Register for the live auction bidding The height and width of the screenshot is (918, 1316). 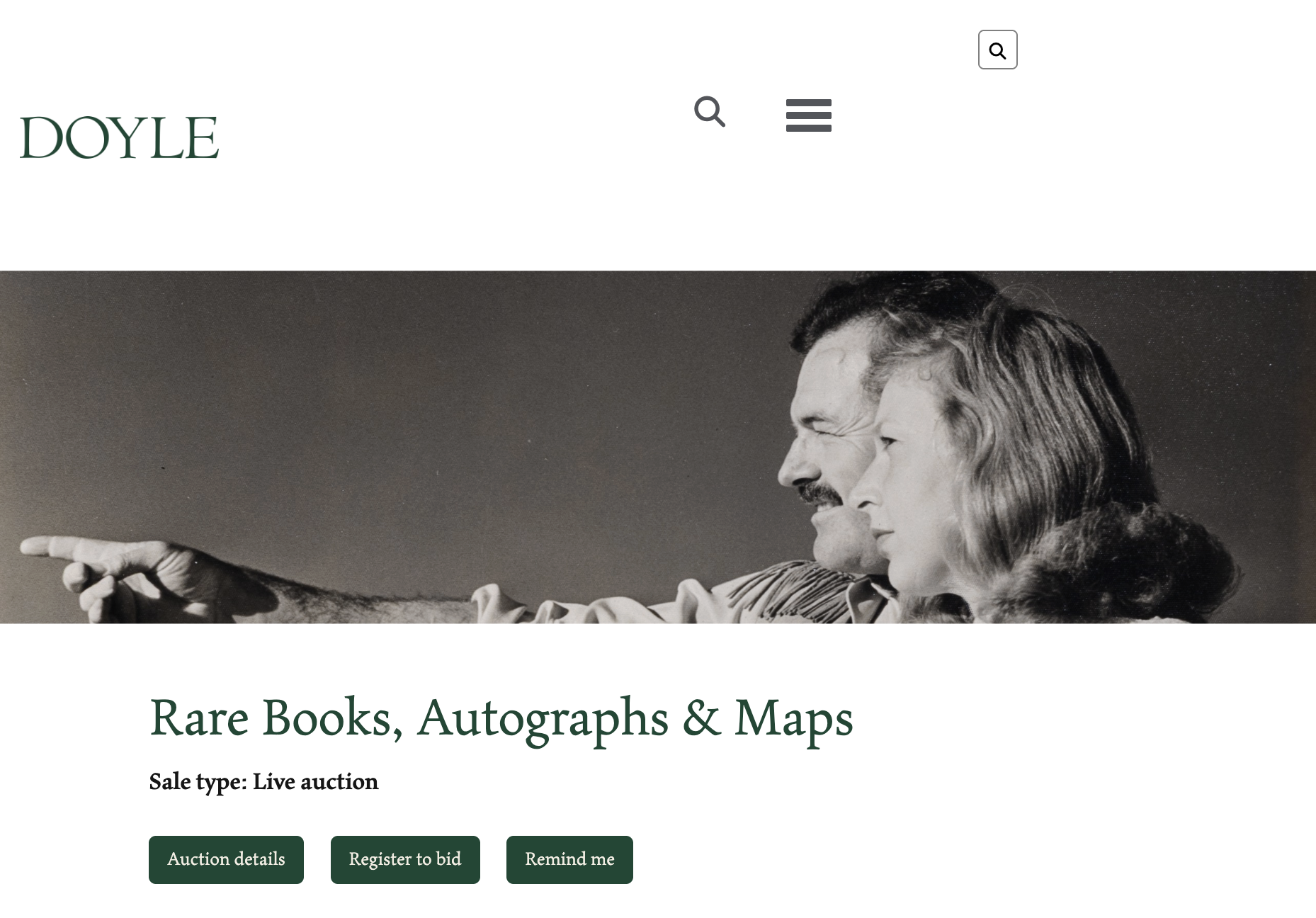coord(405,859)
